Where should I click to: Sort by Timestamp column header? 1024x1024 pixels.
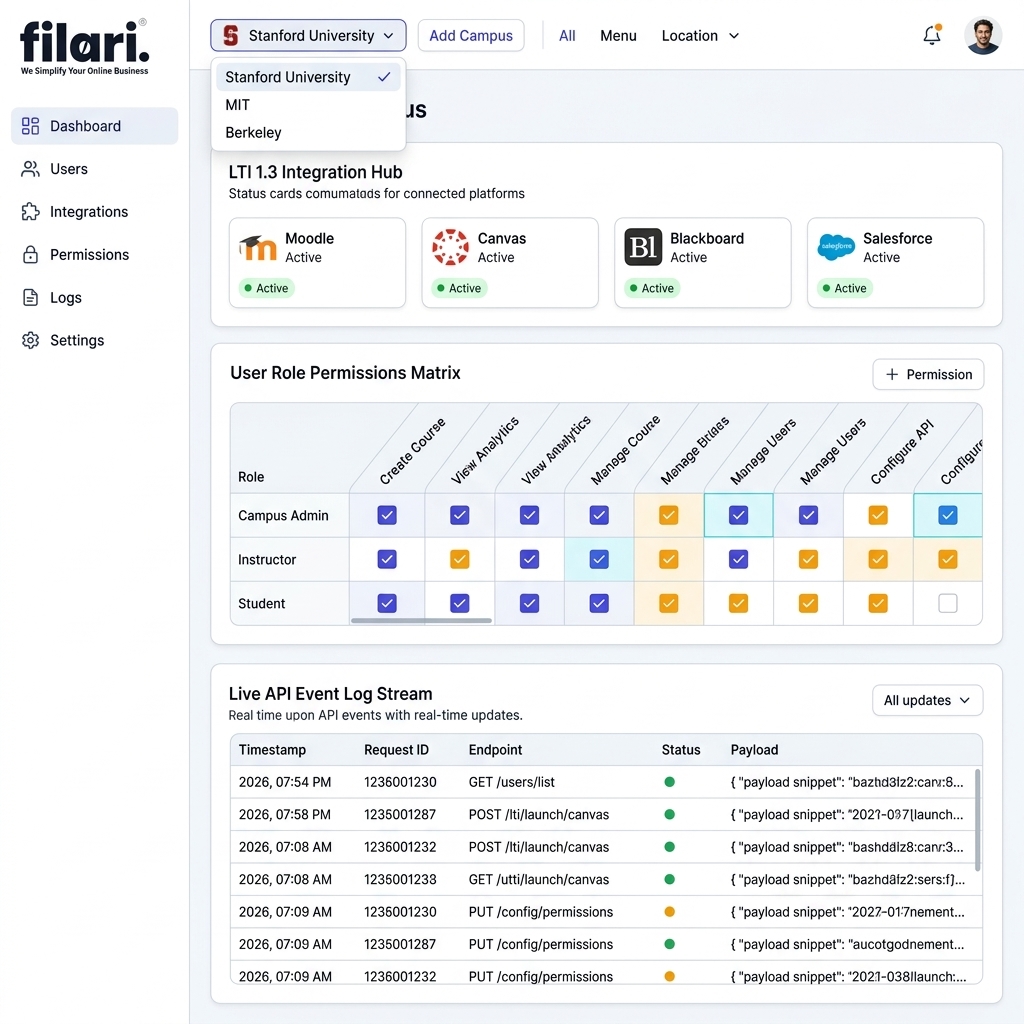point(272,750)
